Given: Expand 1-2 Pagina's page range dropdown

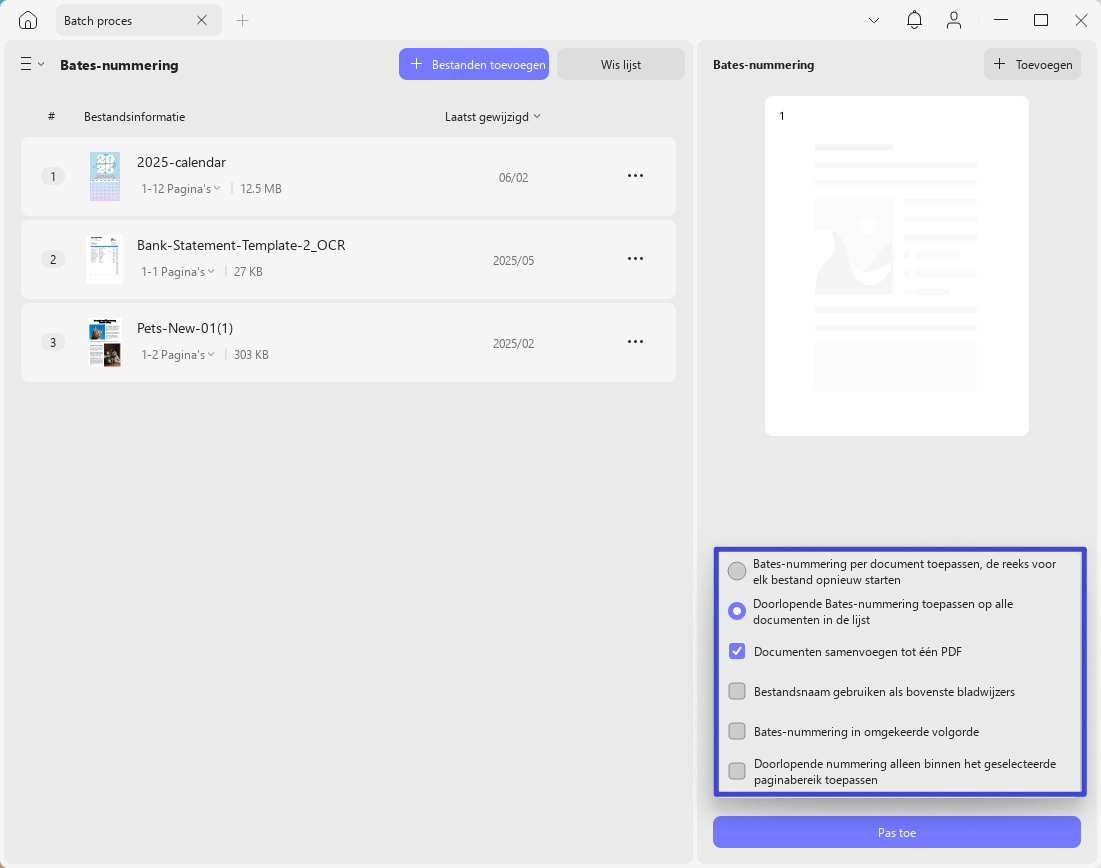Looking at the screenshot, I should 178,354.
